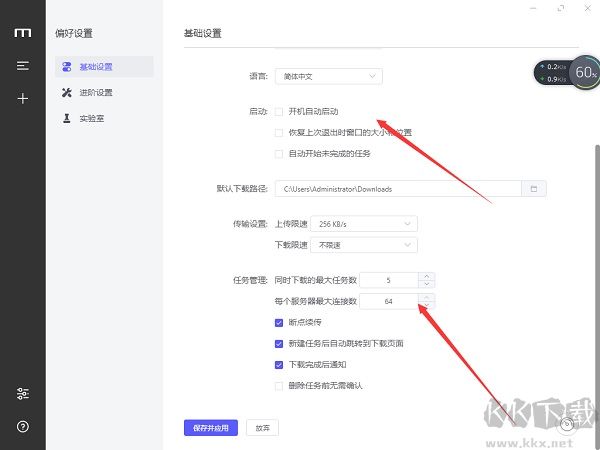The height and width of the screenshot is (450, 600).
Task: Toggle 下载完成后通知 checkbox
Action: [279, 365]
